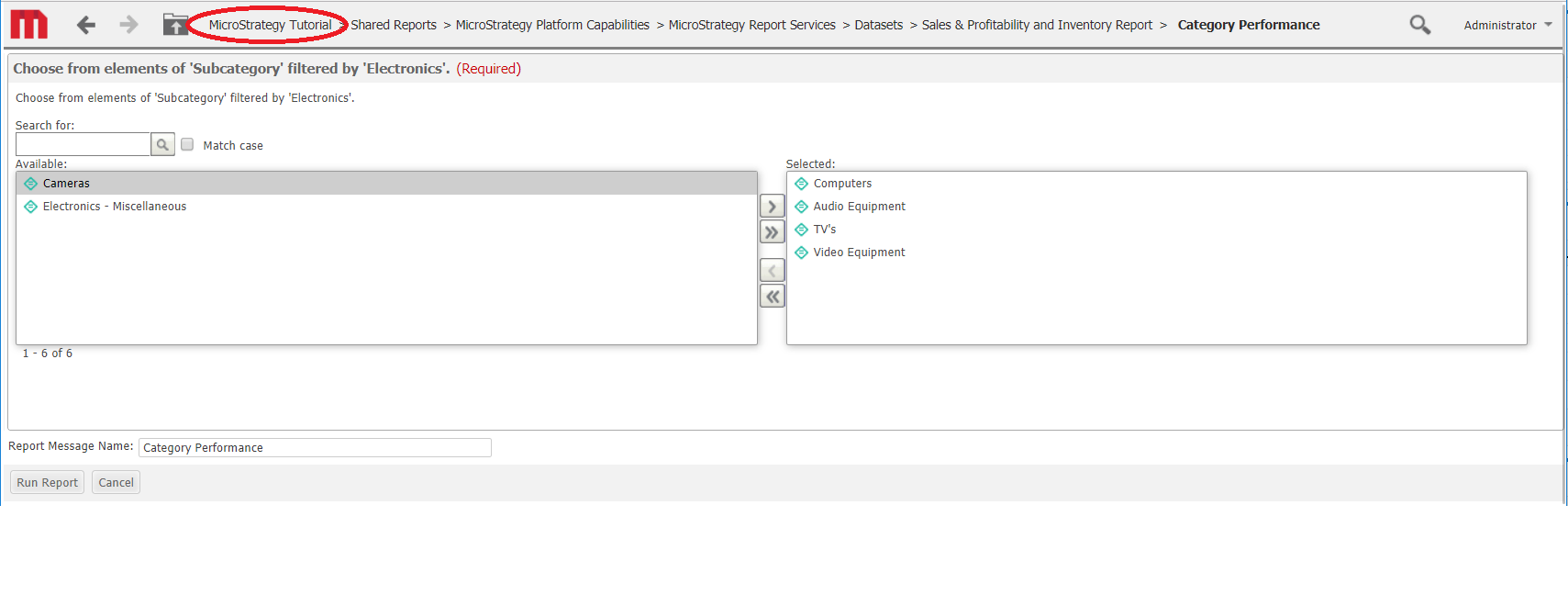Open Sales & Profitability and Inventory Report breadcrumb
This screenshot has height=595, width=1568.
click(1037, 25)
